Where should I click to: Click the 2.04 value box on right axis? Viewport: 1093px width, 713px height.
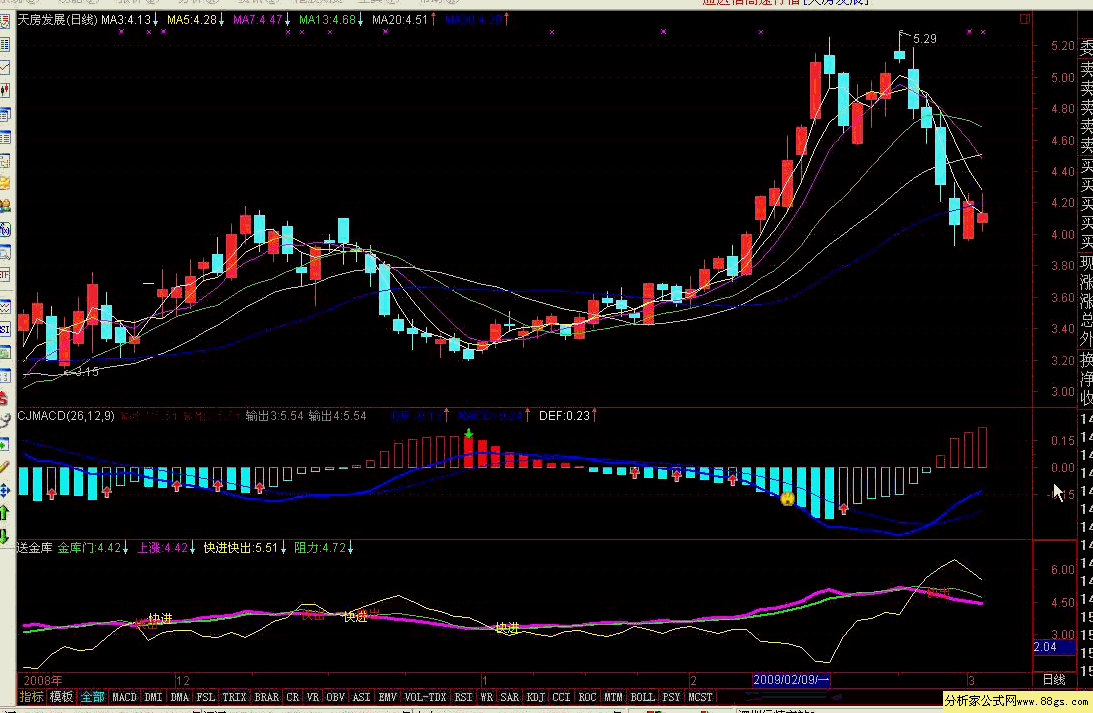coord(1053,647)
